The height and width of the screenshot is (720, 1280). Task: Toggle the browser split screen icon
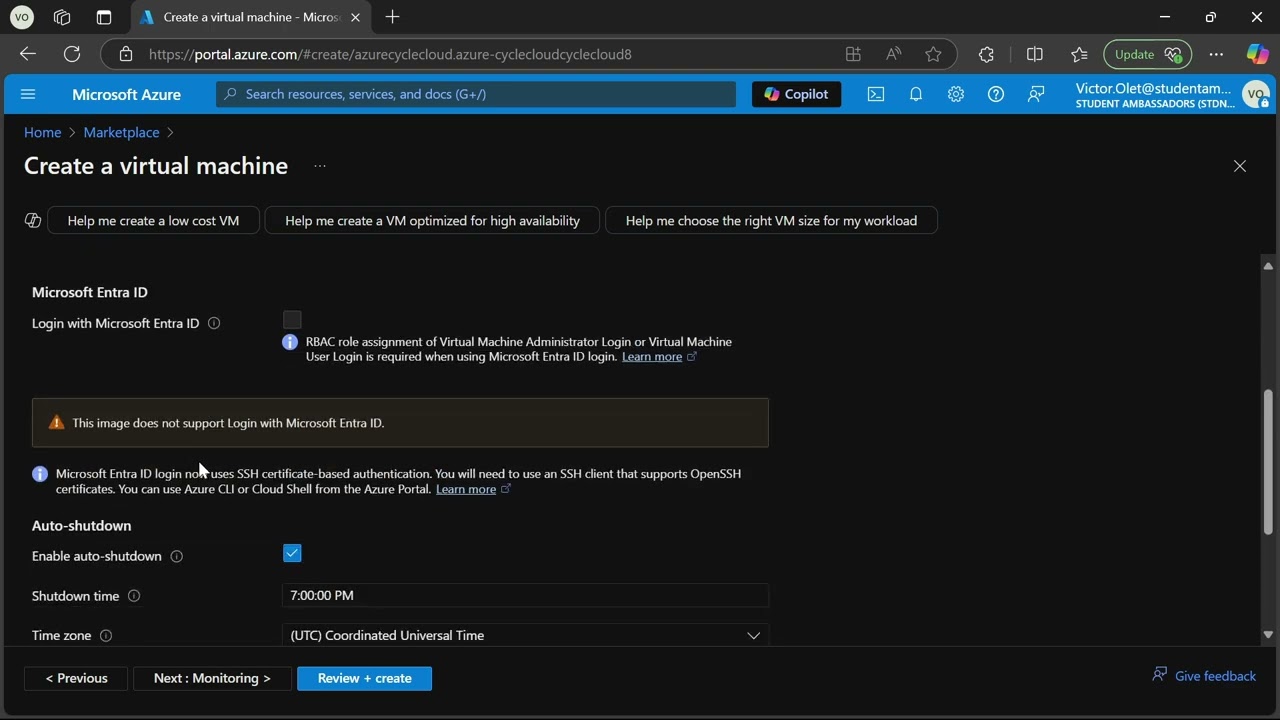tap(1035, 54)
